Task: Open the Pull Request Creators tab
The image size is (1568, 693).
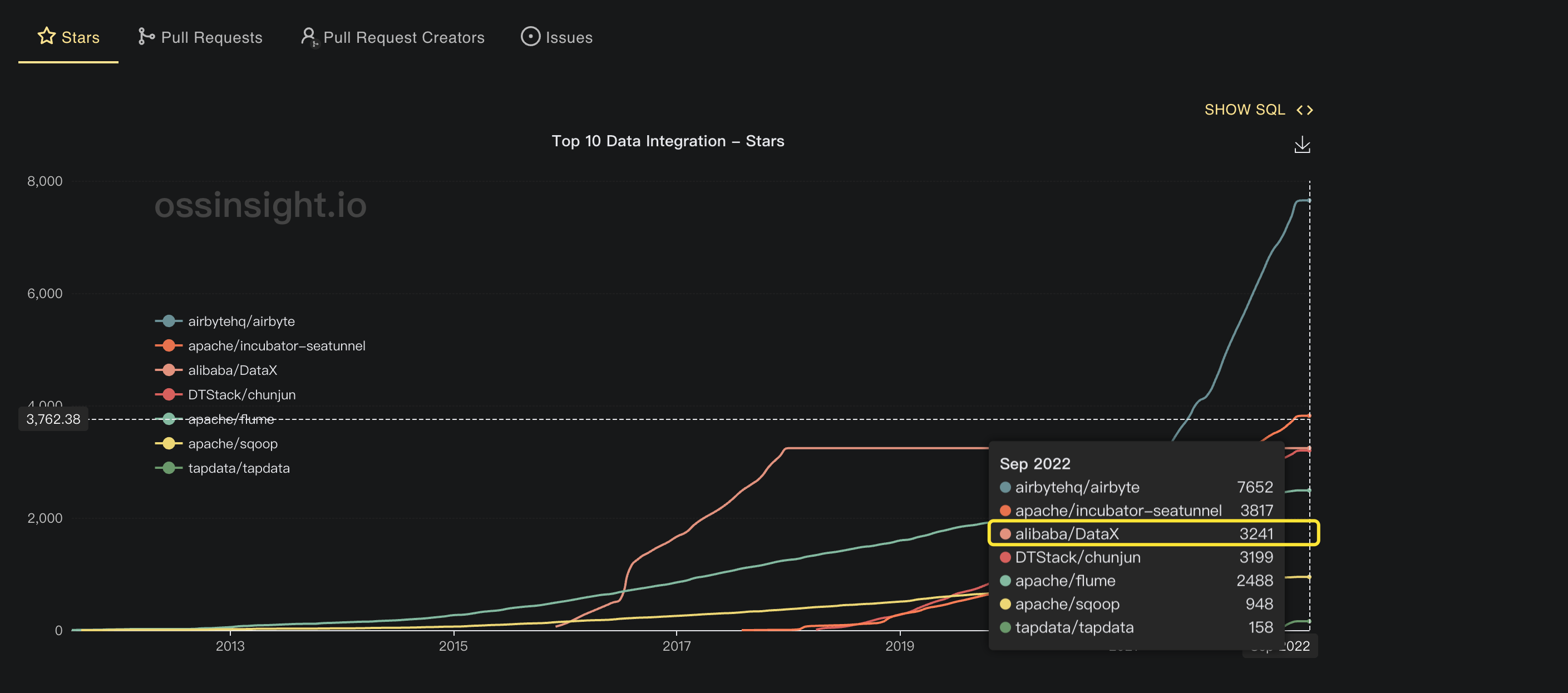Action: (x=403, y=38)
